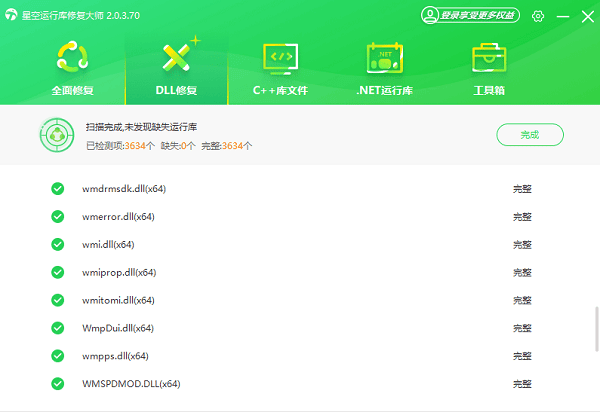
Task: Open the .NET运行库 tab
Action: point(385,69)
